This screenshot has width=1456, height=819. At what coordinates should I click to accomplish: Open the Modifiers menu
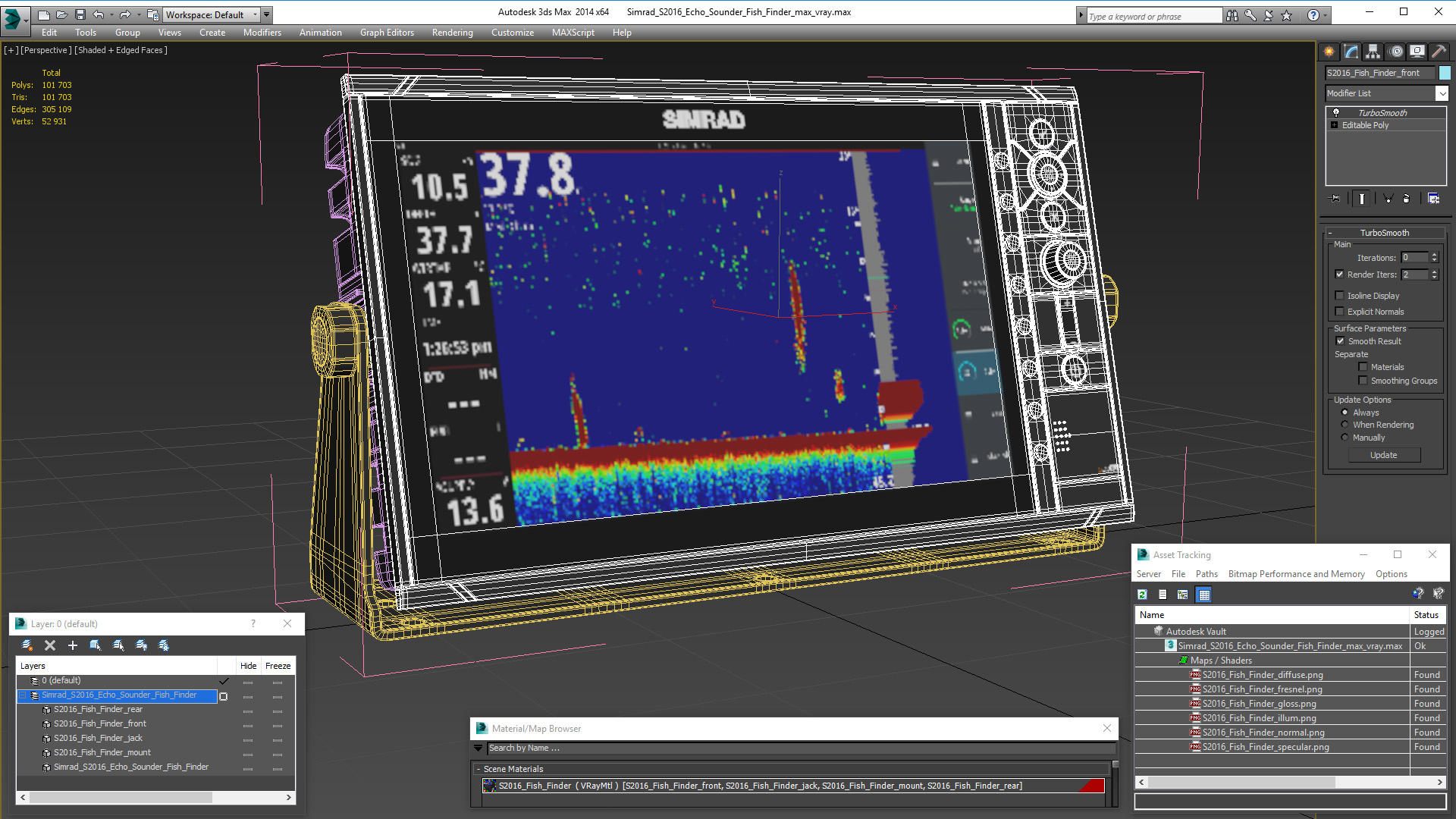pos(262,33)
